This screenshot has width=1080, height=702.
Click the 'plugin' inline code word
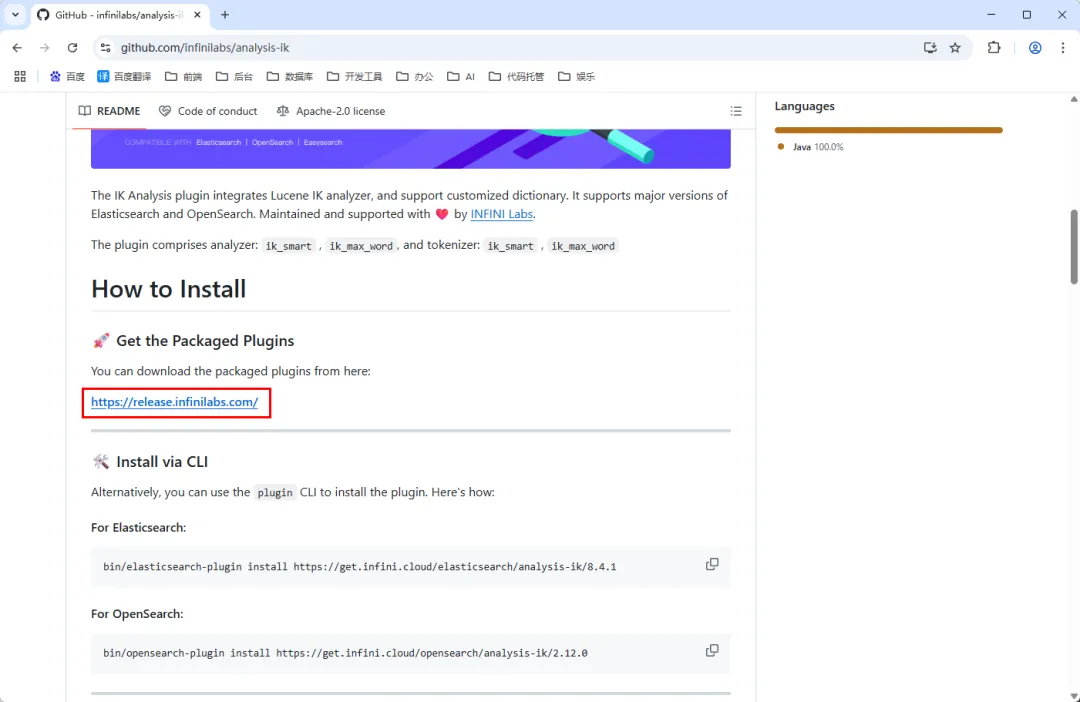click(x=275, y=493)
